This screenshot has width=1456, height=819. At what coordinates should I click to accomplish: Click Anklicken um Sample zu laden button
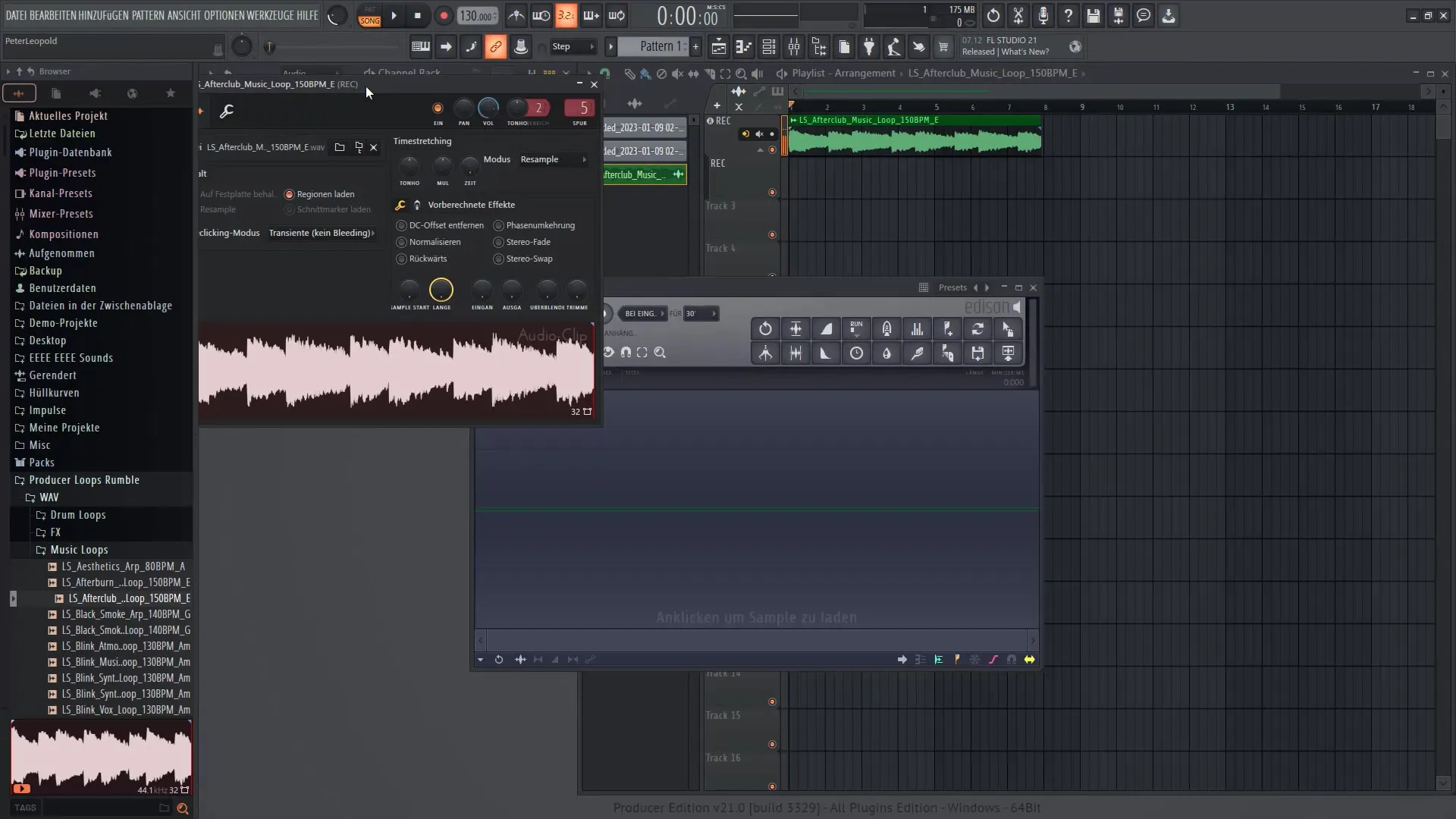(758, 617)
